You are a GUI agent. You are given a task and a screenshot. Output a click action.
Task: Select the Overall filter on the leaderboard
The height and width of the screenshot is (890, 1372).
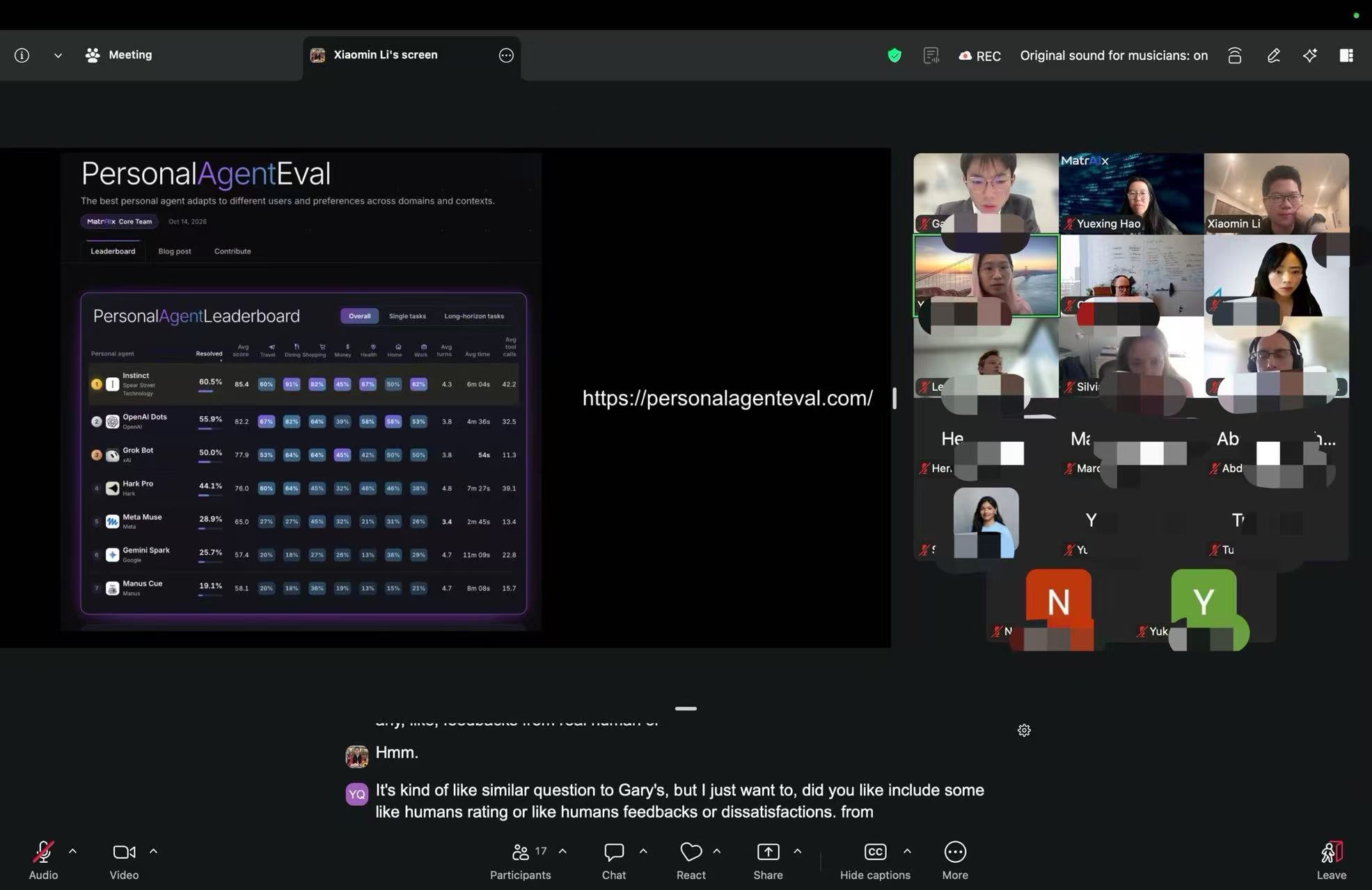[359, 316]
